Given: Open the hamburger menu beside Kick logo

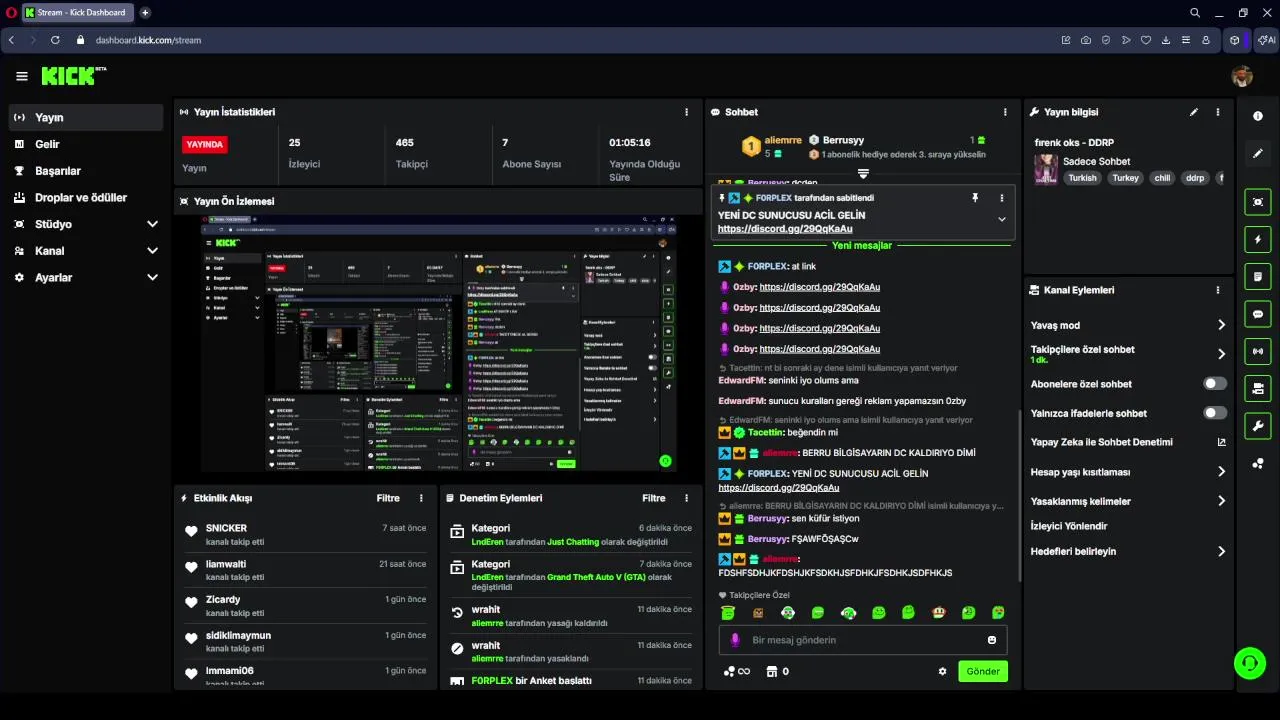Looking at the screenshot, I should tap(22, 76).
